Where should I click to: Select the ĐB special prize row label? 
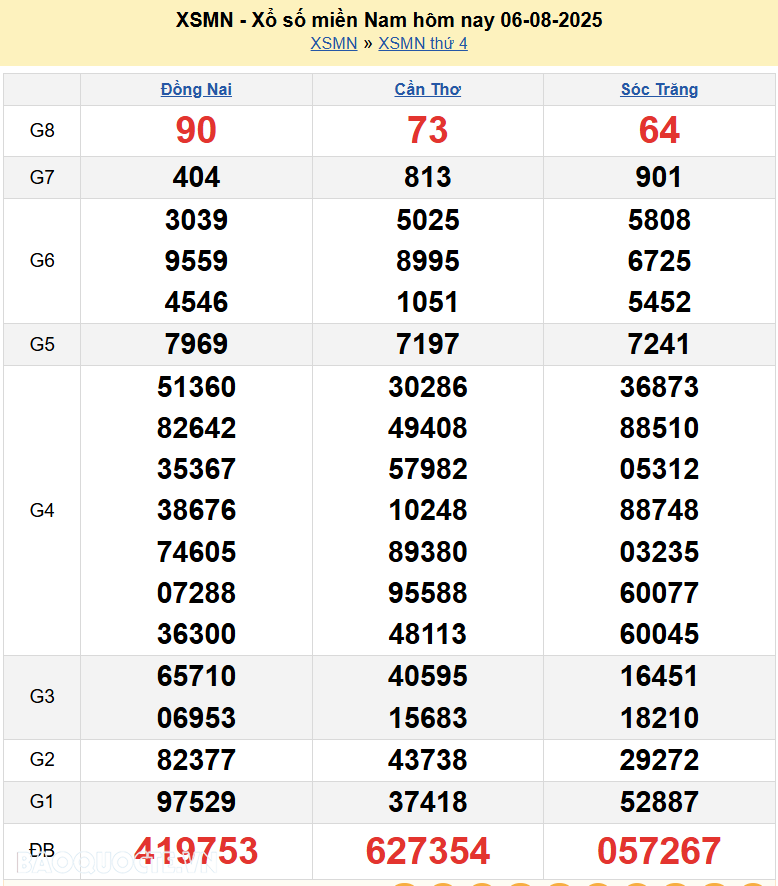pos(42,851)
